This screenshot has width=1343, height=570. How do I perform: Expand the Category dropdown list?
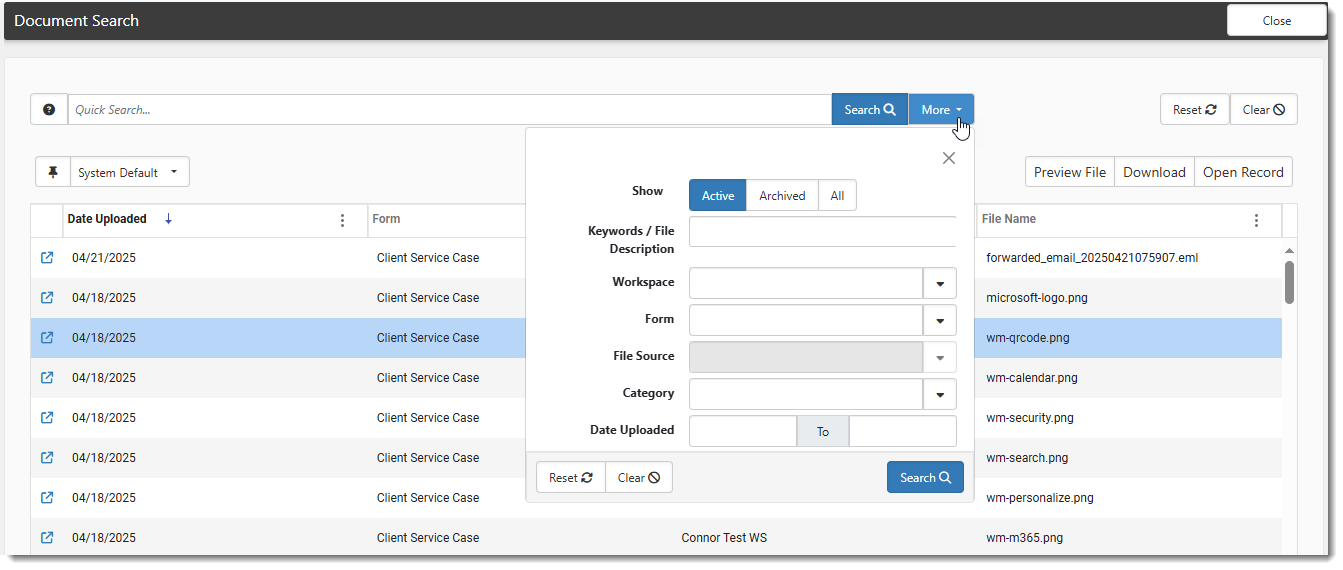pos(939,394)
